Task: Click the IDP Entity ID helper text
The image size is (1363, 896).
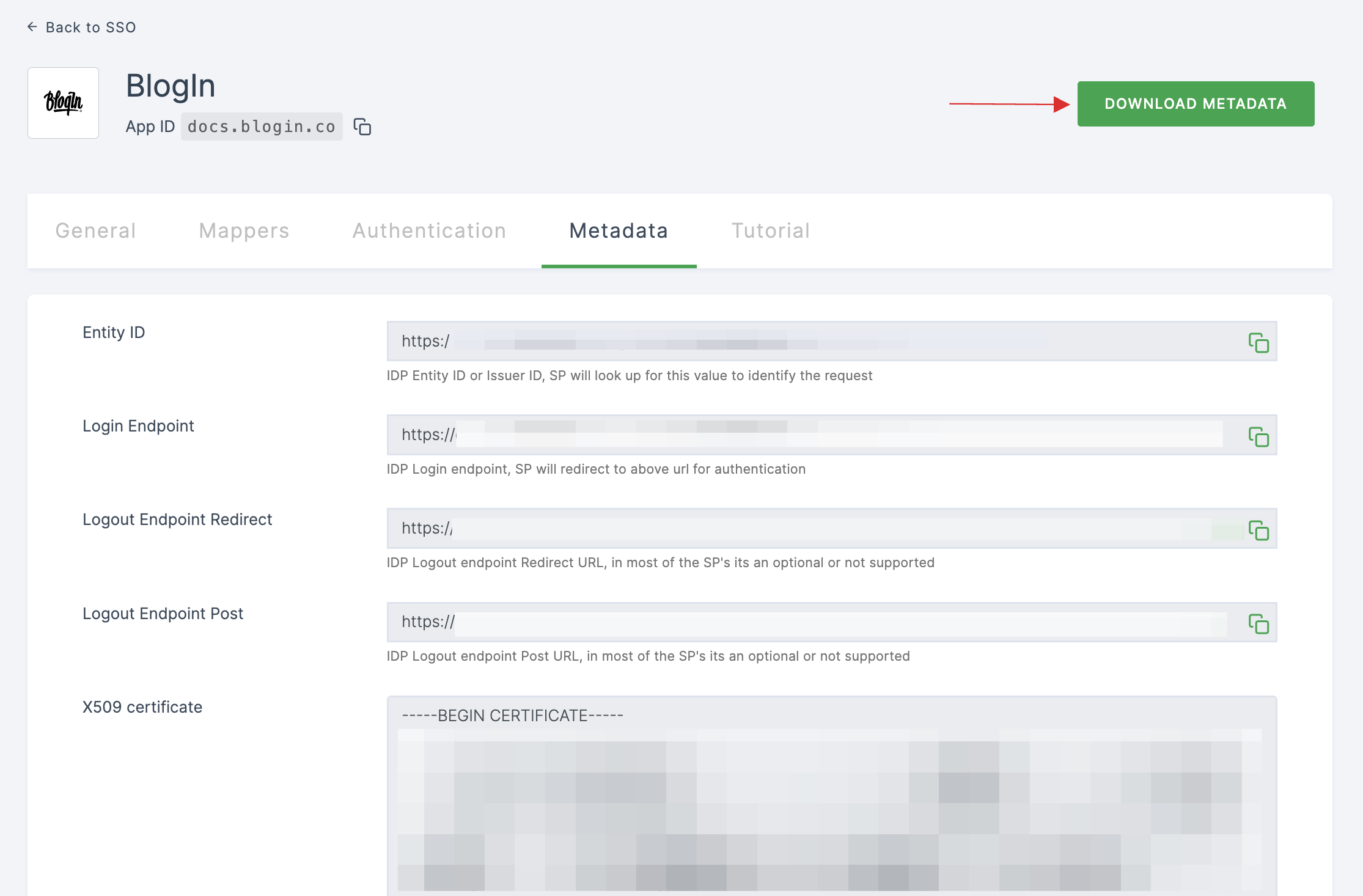Action: point(630,375)
